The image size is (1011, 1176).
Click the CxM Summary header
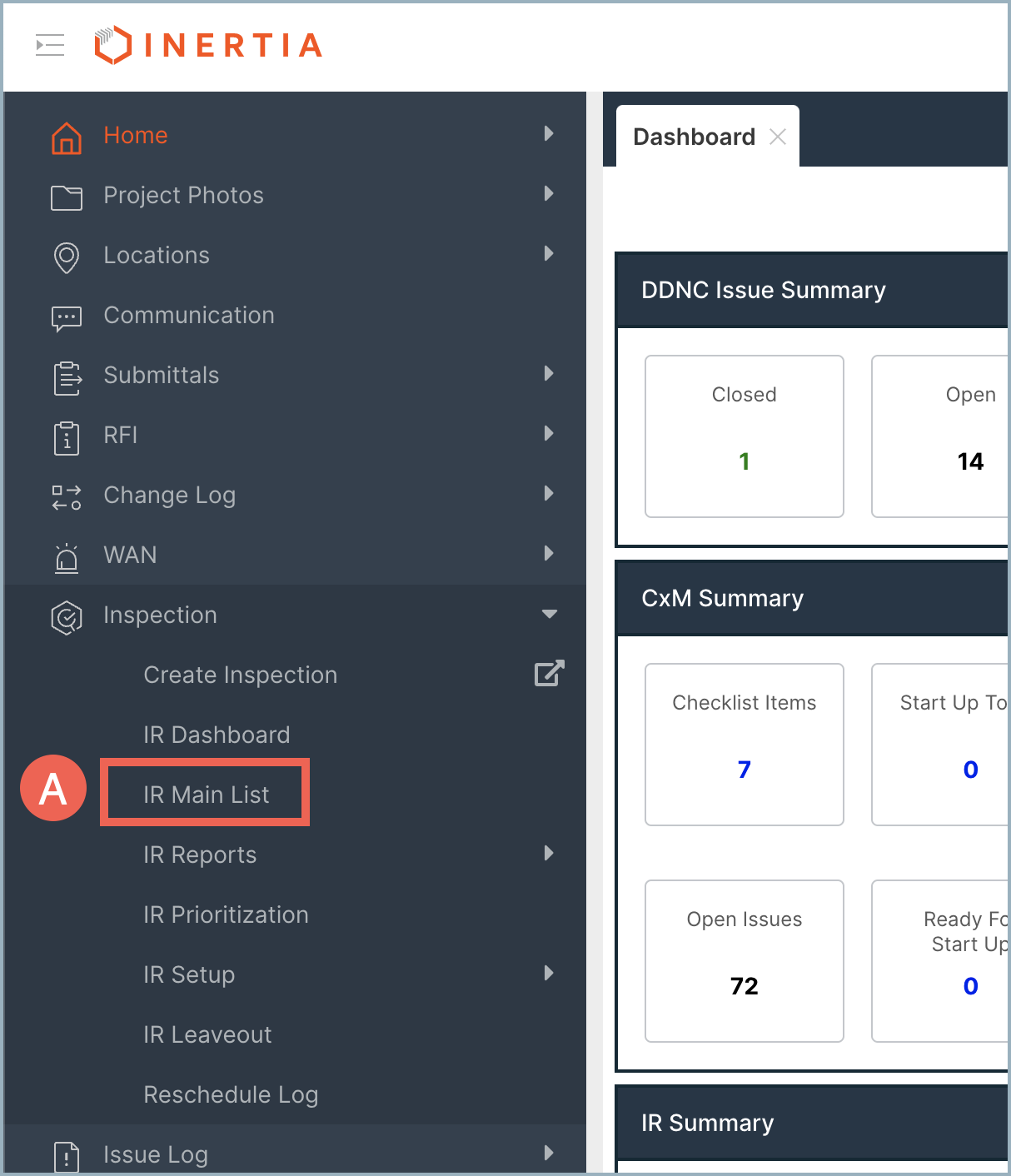(811, 598)
